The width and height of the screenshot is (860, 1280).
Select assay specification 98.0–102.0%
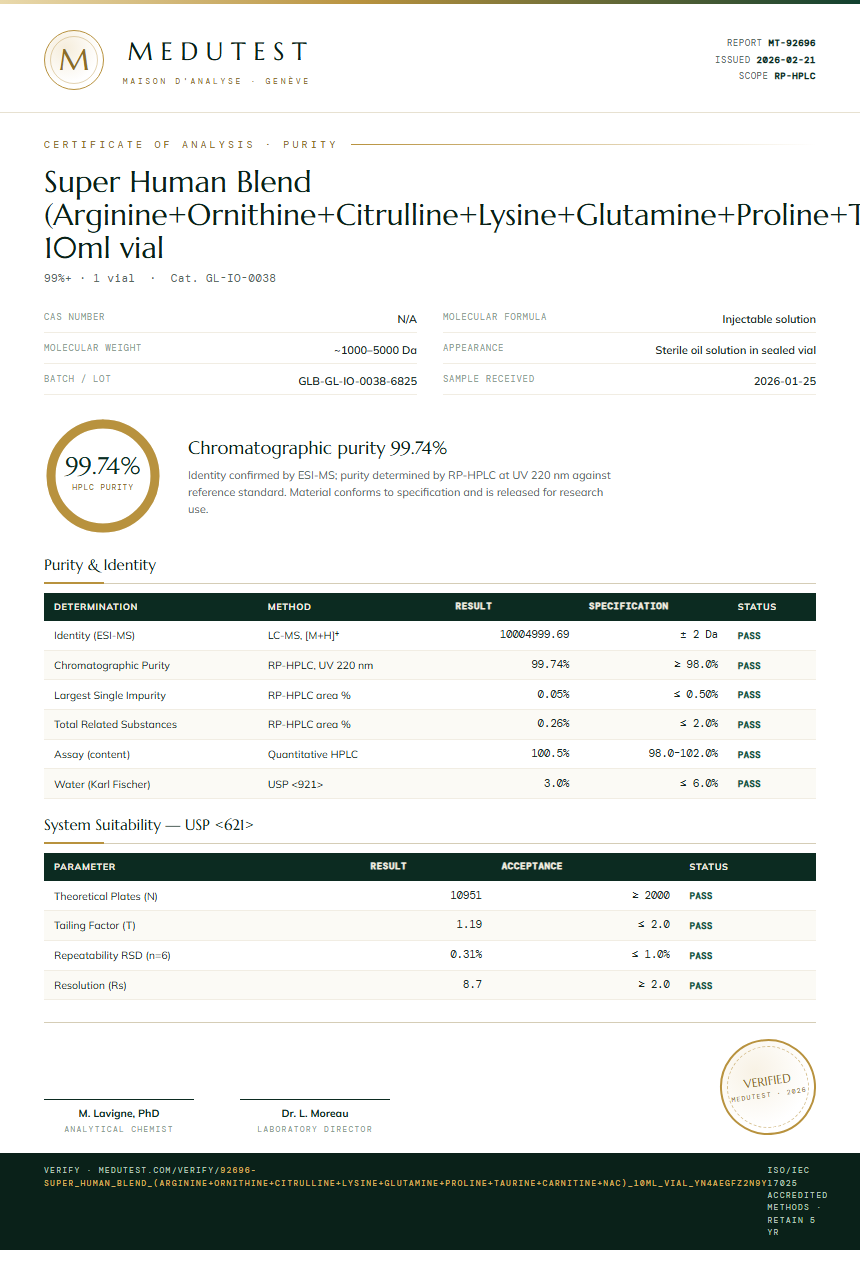tap(683, 754)
